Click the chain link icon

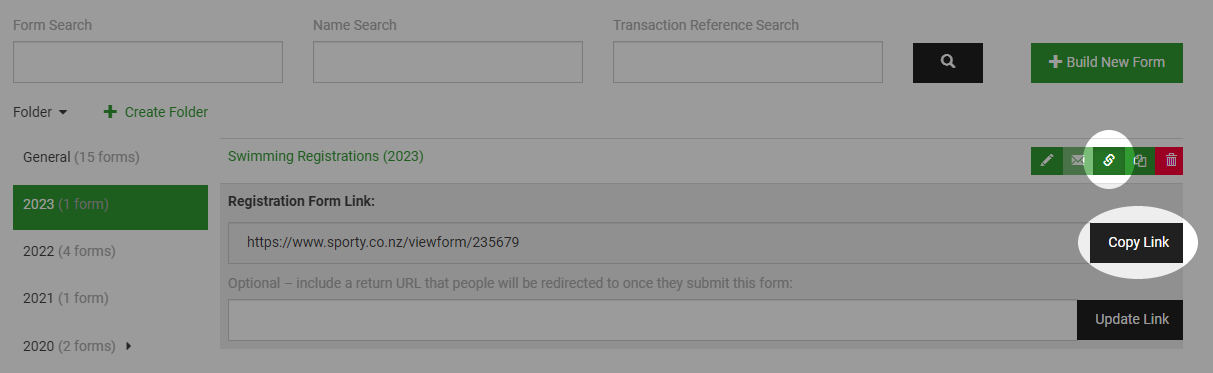(x=1108, y=160)
